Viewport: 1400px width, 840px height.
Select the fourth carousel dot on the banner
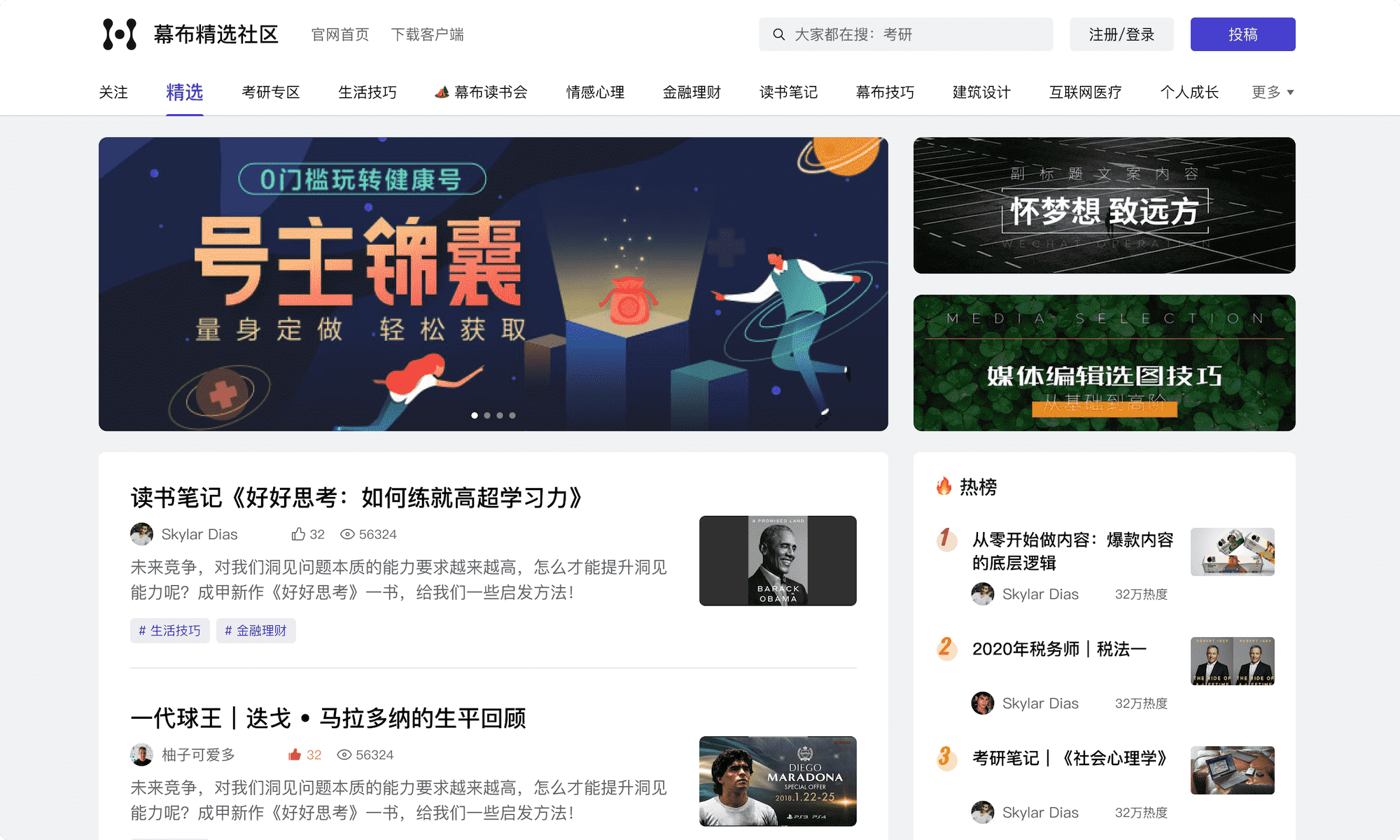(x=512, y=415)
